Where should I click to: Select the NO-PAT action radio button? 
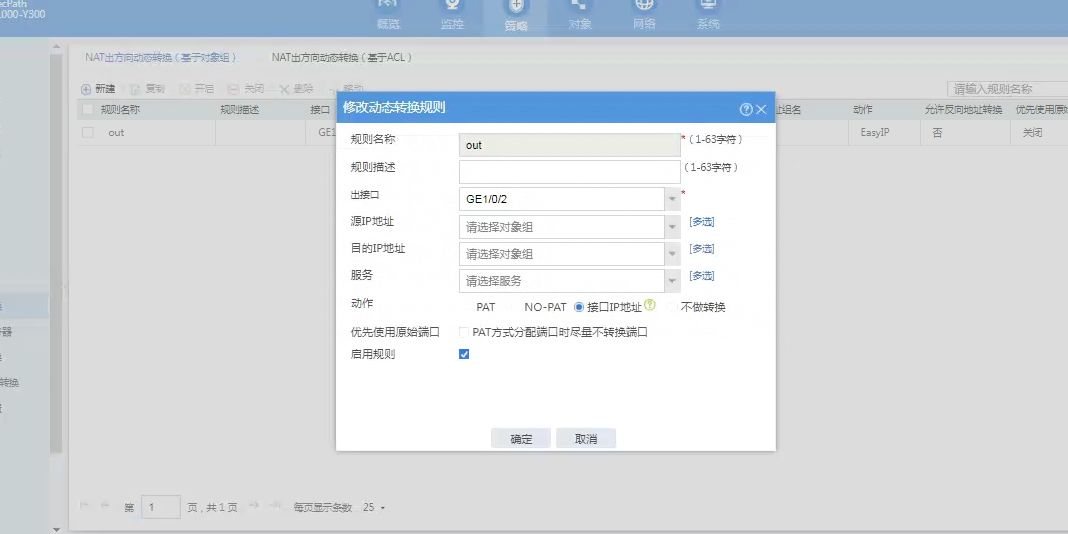[x=514, y=307]
